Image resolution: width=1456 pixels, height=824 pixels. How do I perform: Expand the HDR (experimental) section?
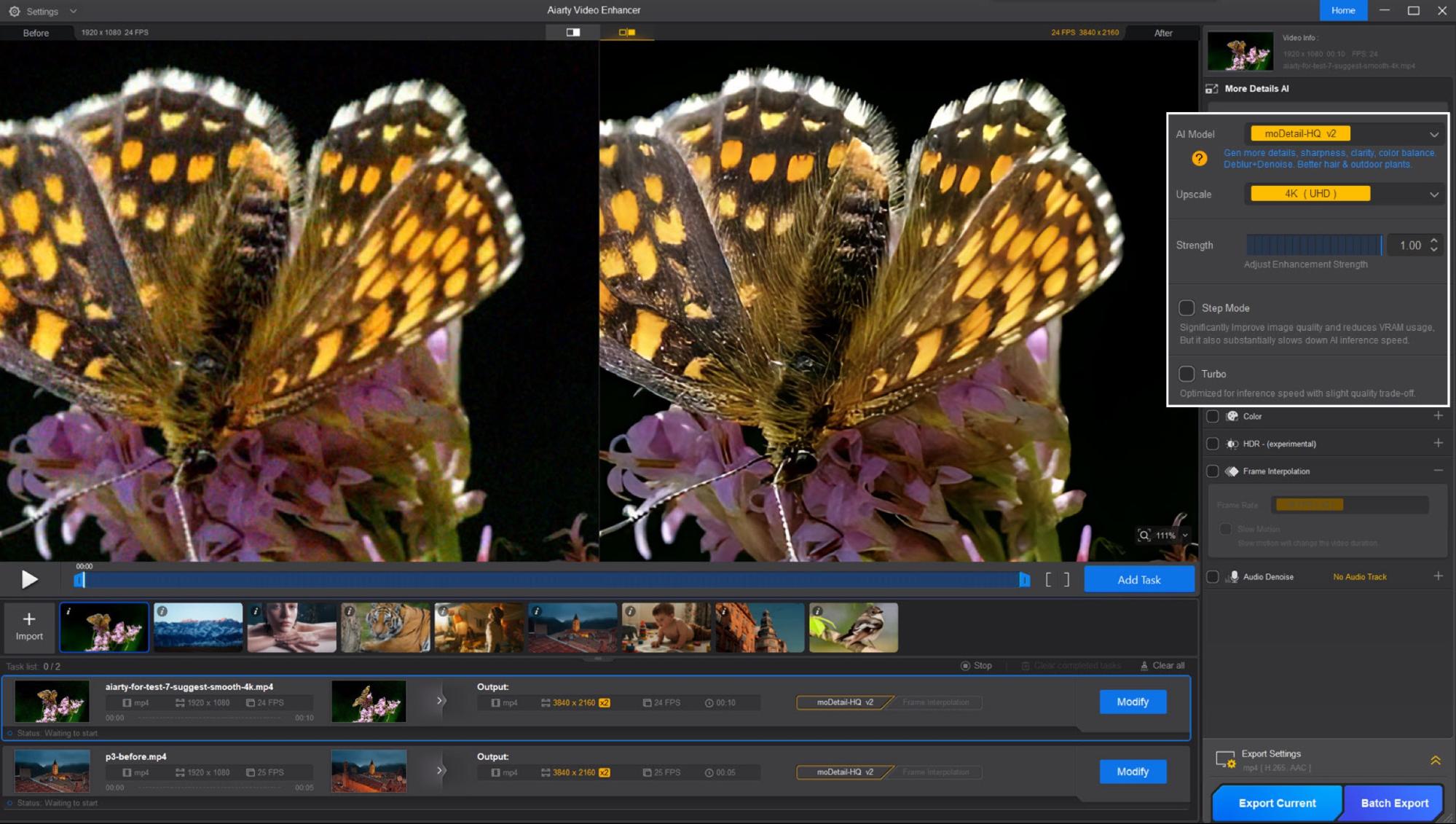pos(1439,443)
